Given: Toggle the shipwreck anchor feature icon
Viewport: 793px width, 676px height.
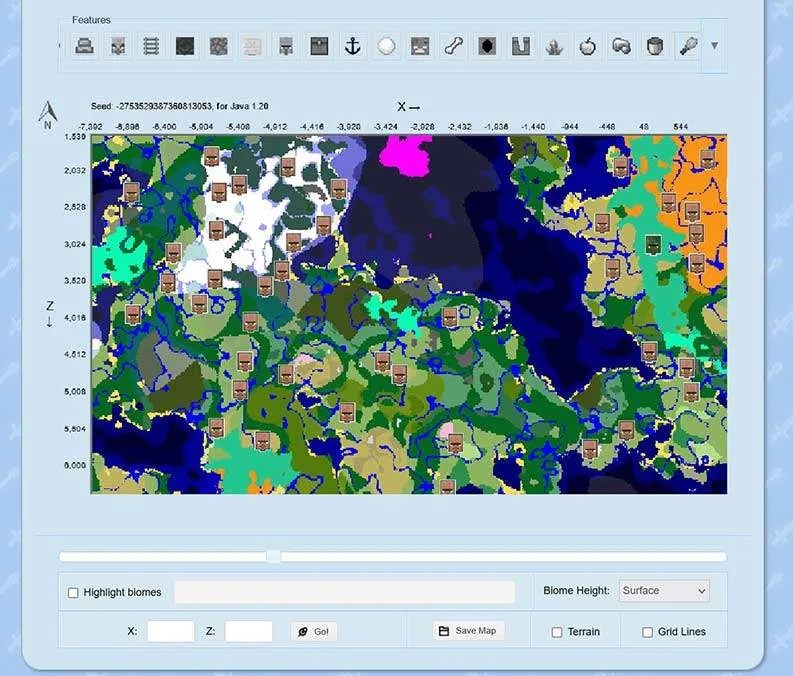Looking at the screenshot, I should (353, 46).
